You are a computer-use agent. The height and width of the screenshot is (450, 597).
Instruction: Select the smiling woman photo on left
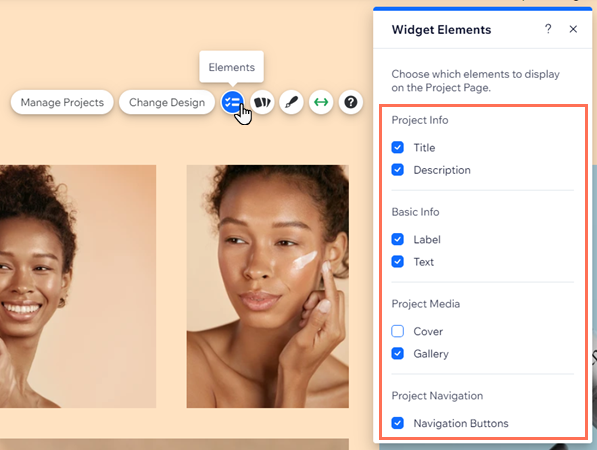pyautogui.click(x=78, y=286)
